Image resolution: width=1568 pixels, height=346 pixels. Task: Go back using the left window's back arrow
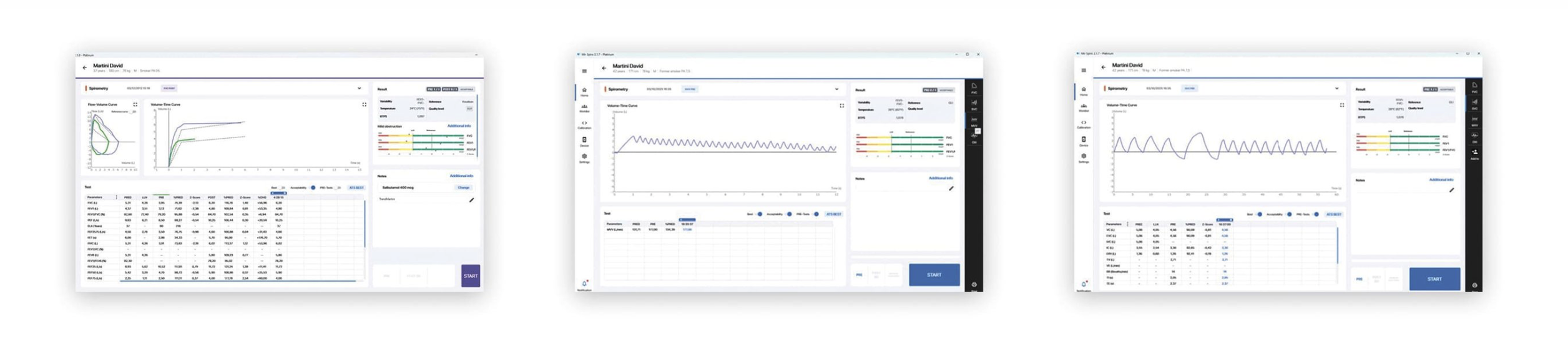point(84,67)
